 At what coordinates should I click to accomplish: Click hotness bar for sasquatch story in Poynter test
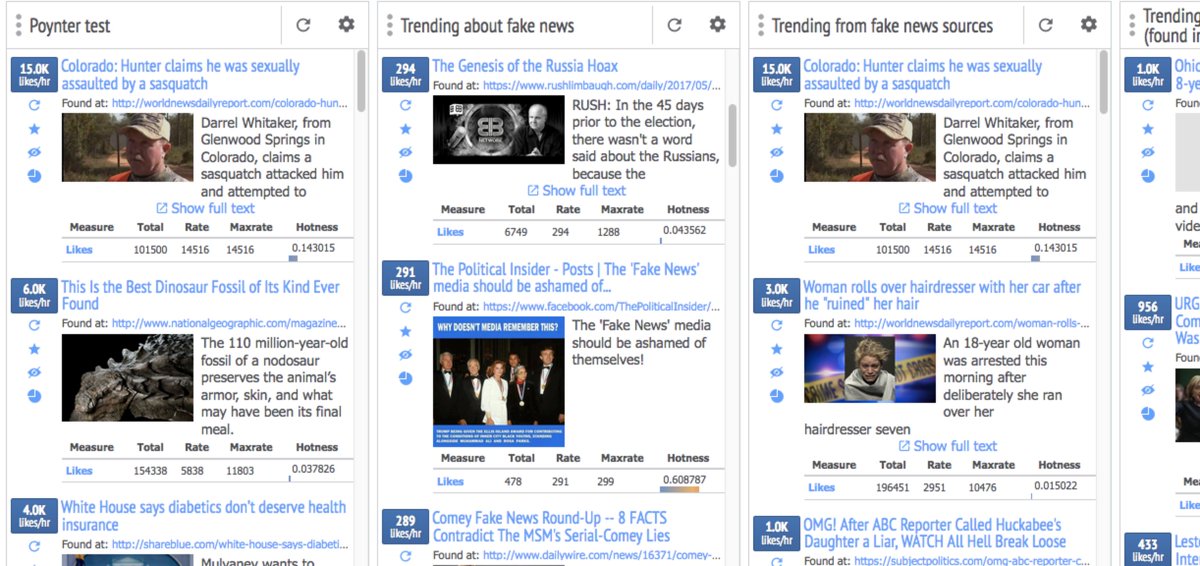coord(293,258)
